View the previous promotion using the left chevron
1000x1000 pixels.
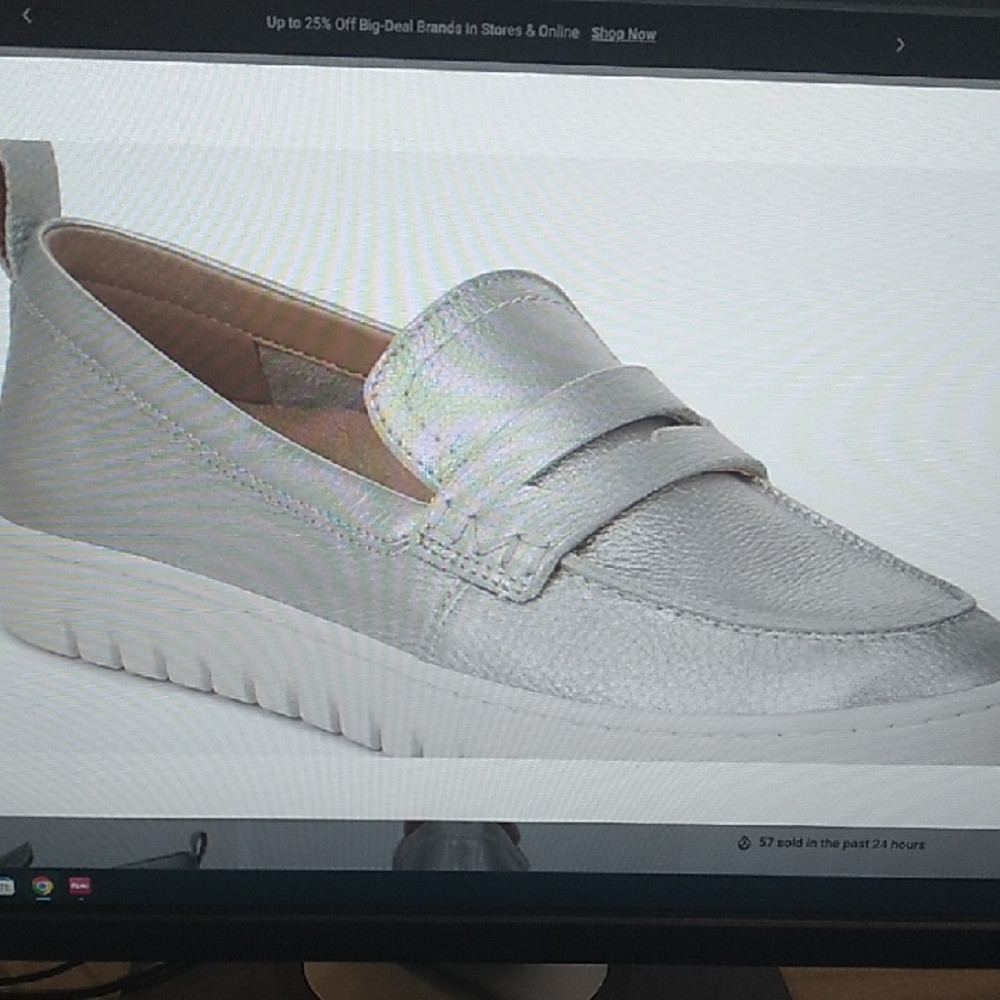pyautogui.click(x=25, y=17)
